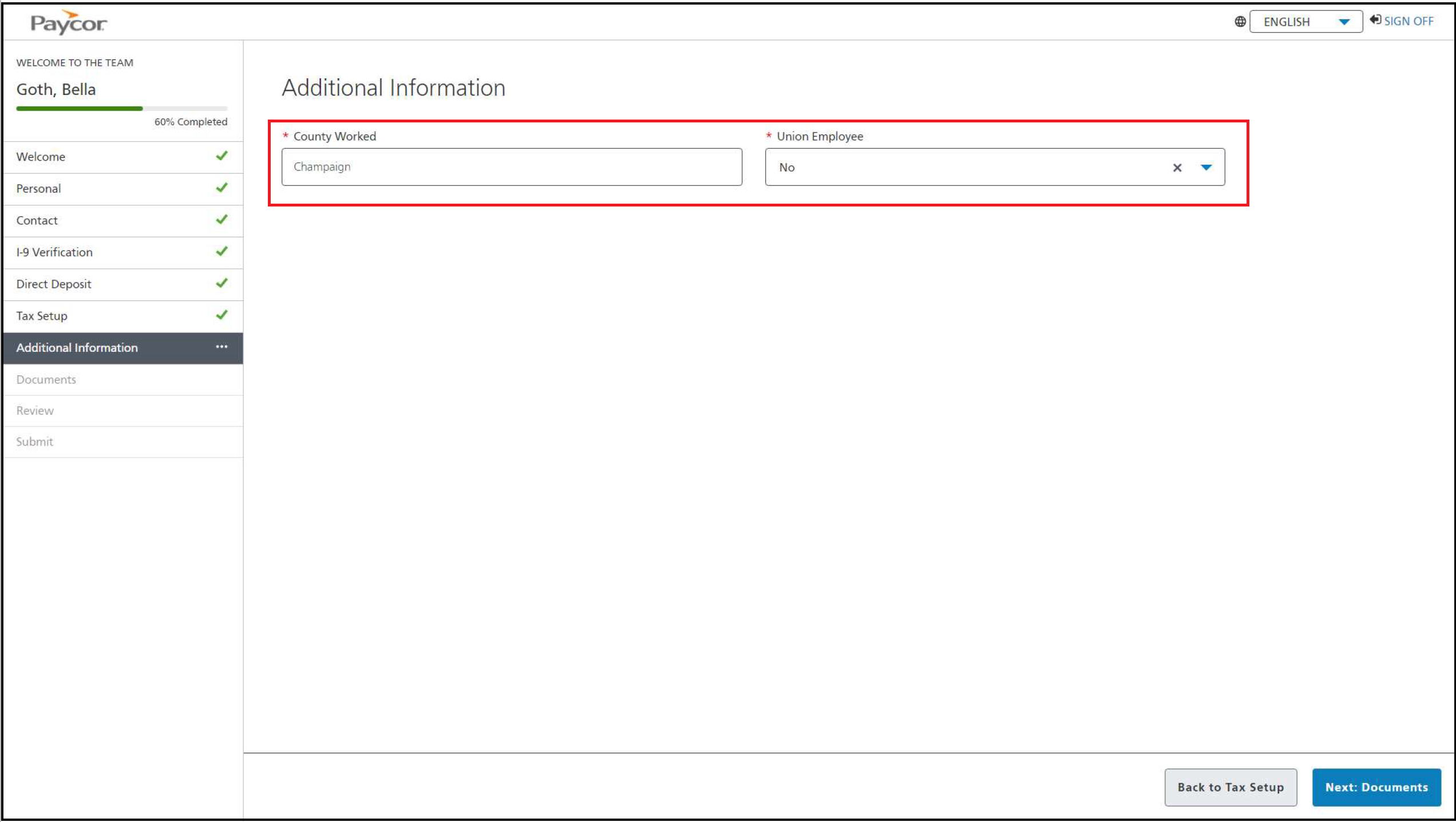This screenshot has width=1456, height=822.
Task: Click the ellipsis icon on Additional Information
Action: (221, 347)
